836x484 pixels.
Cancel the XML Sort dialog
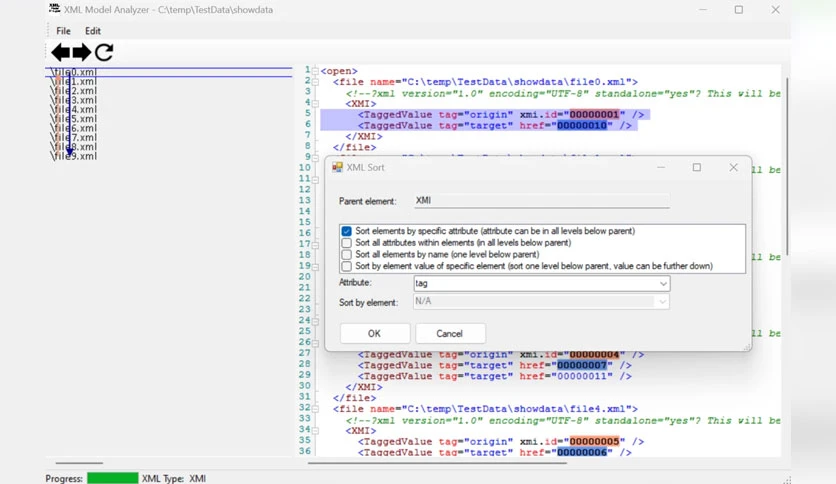(x=450, y=334)
